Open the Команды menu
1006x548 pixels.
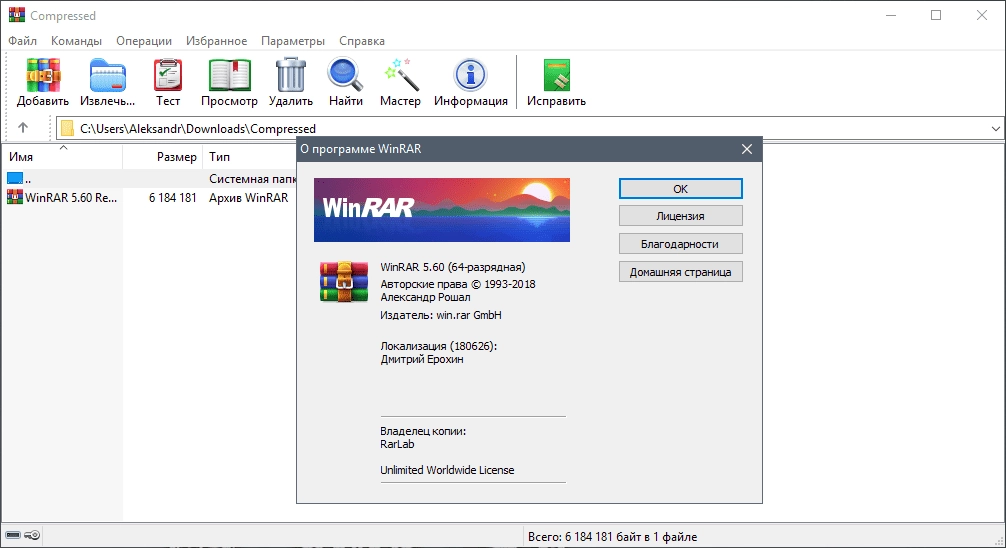click(x=76, y=40)
